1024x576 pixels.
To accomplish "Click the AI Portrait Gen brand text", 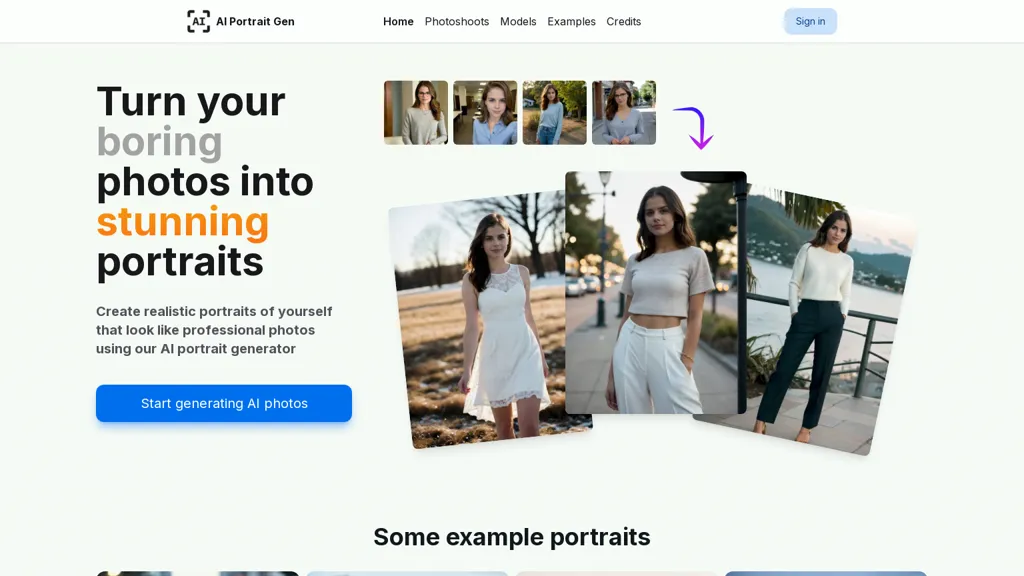I will click(x=255, y=21).
